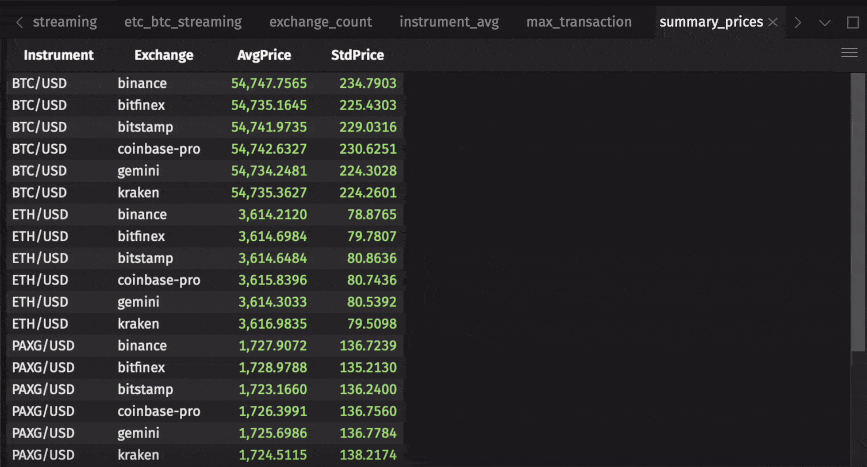Open the table options hamburger menu

849,54
